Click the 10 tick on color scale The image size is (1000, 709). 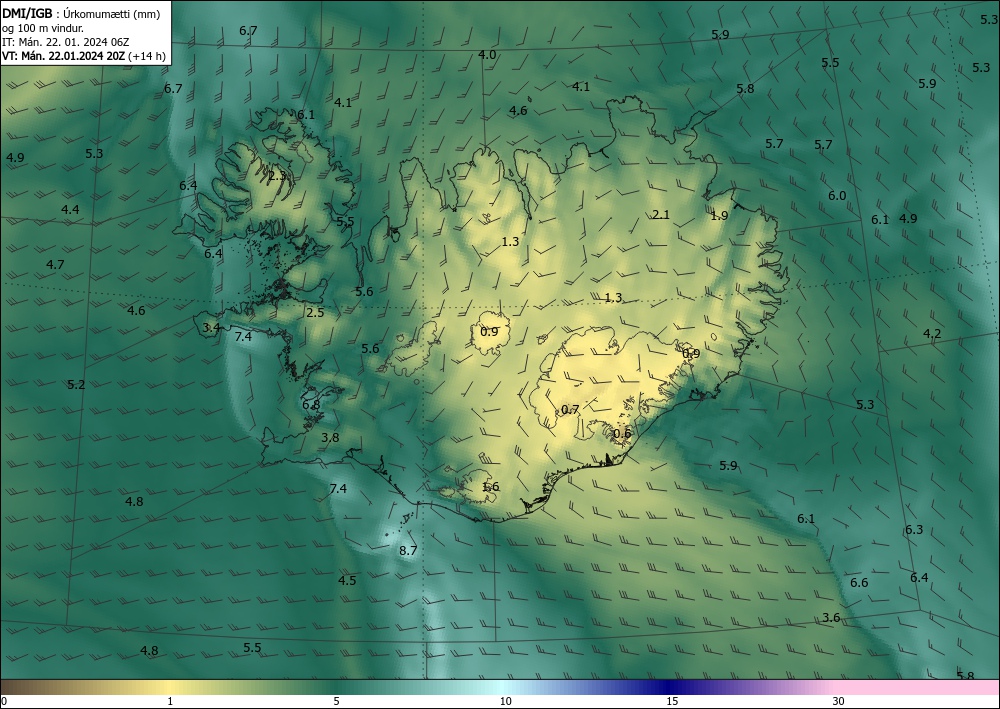505,701
